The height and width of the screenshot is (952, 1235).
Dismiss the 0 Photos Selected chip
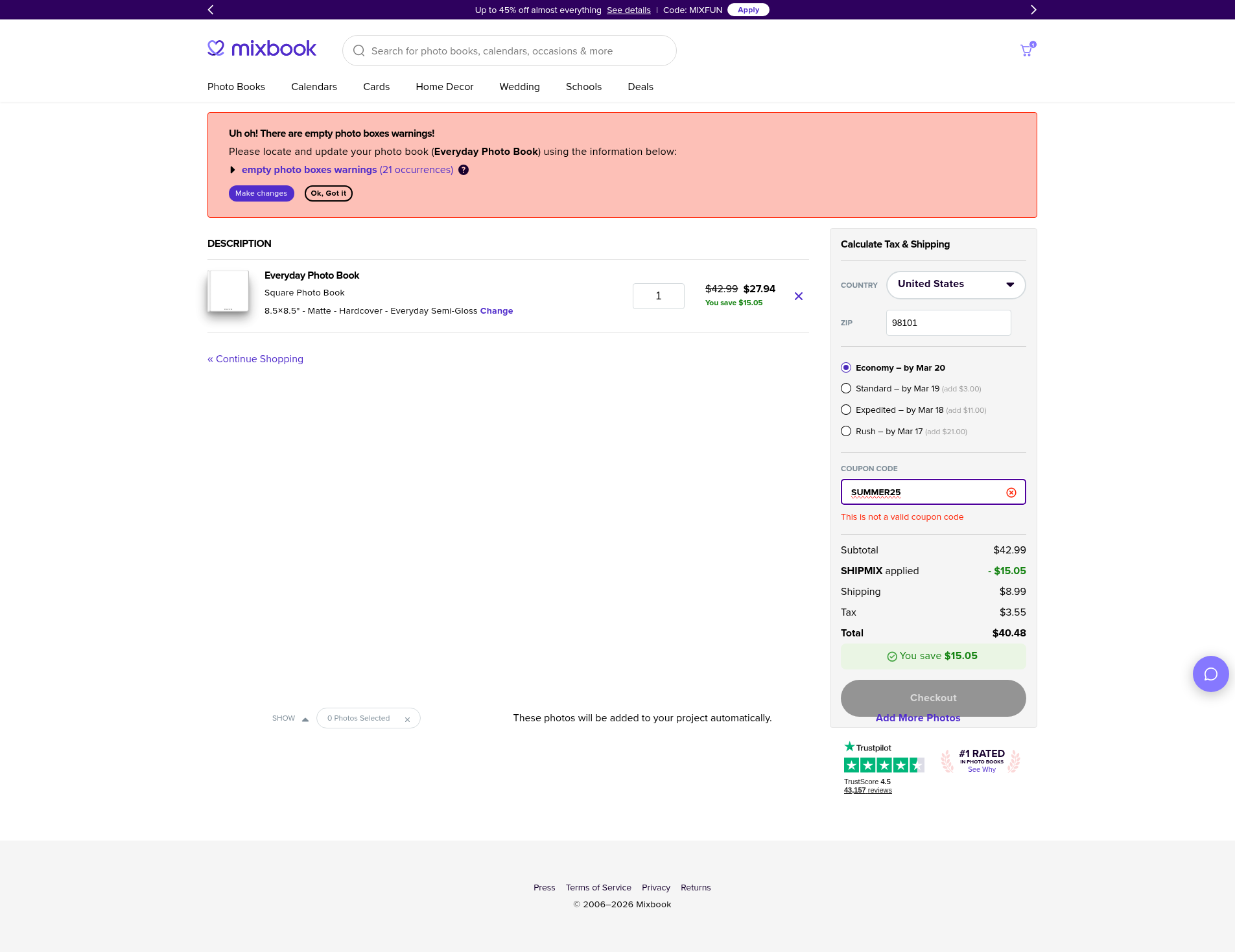tap(407, 719)
